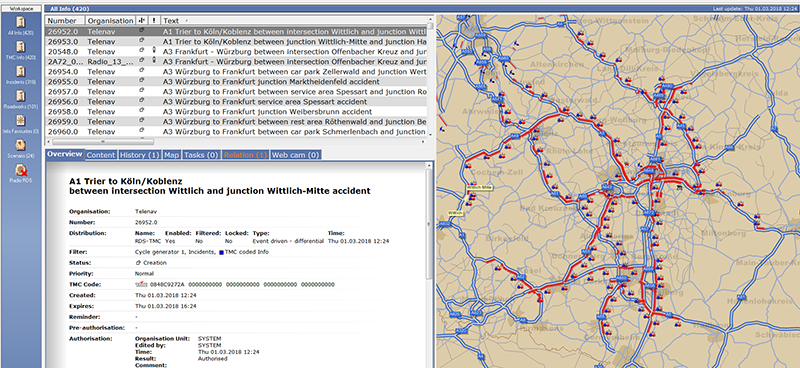Switch to the Web cam (0) tab
Screen dimensions: 800x368
295,155
